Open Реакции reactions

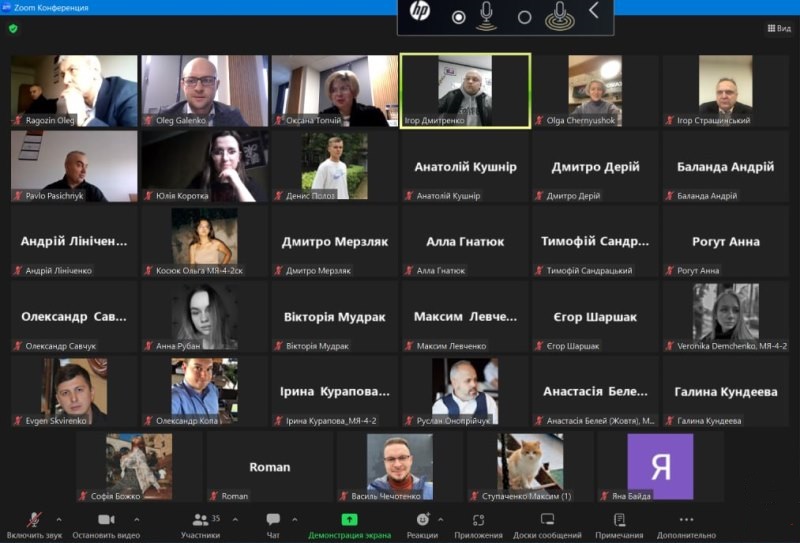[x=422, y=526]
